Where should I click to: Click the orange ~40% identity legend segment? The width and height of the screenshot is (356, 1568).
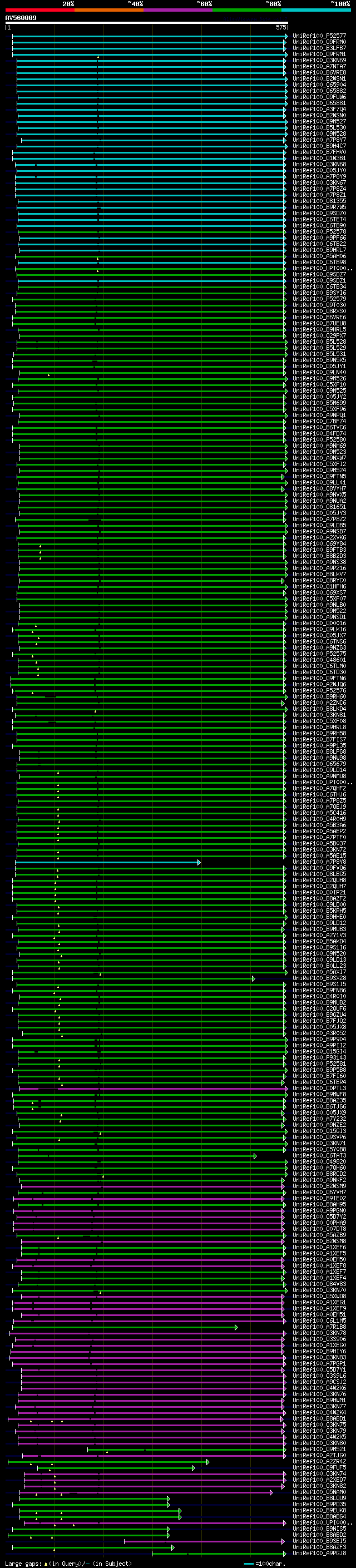109,10
